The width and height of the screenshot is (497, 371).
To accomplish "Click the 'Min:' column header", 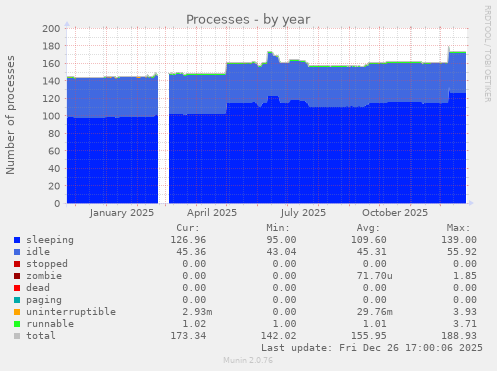I will 278,228.
